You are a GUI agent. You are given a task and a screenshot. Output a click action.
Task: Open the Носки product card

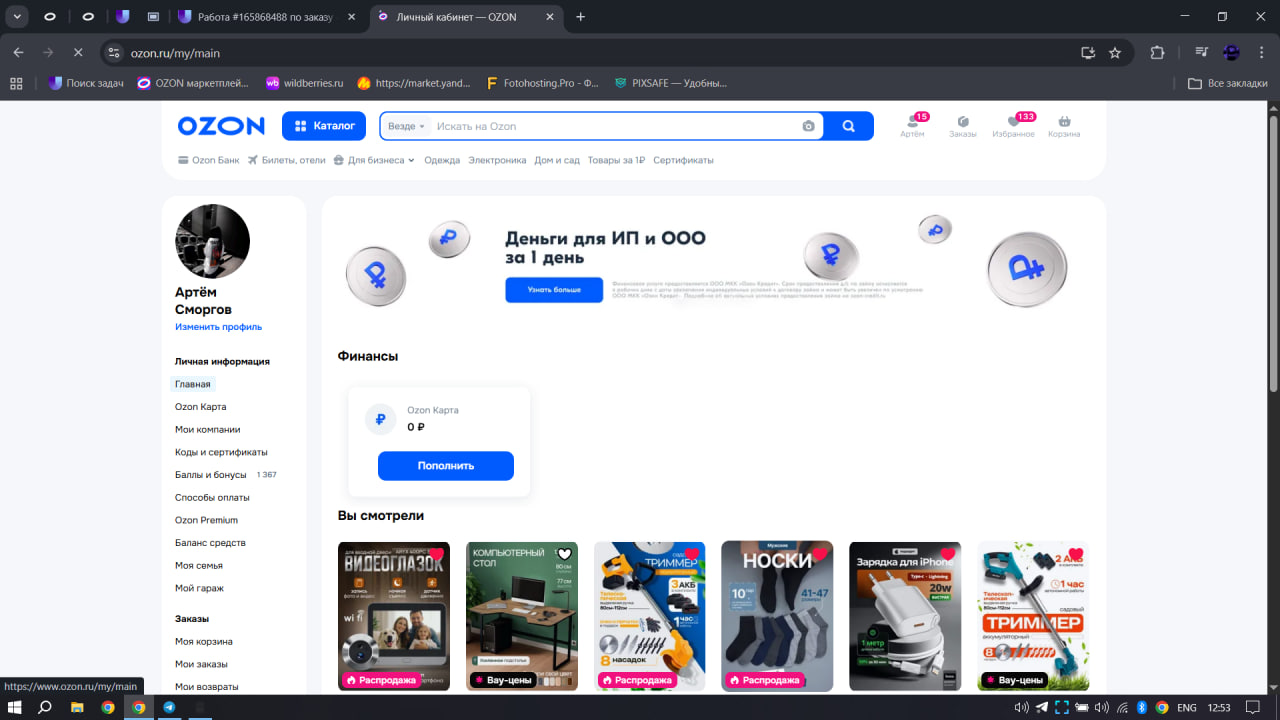coord(777,616)
